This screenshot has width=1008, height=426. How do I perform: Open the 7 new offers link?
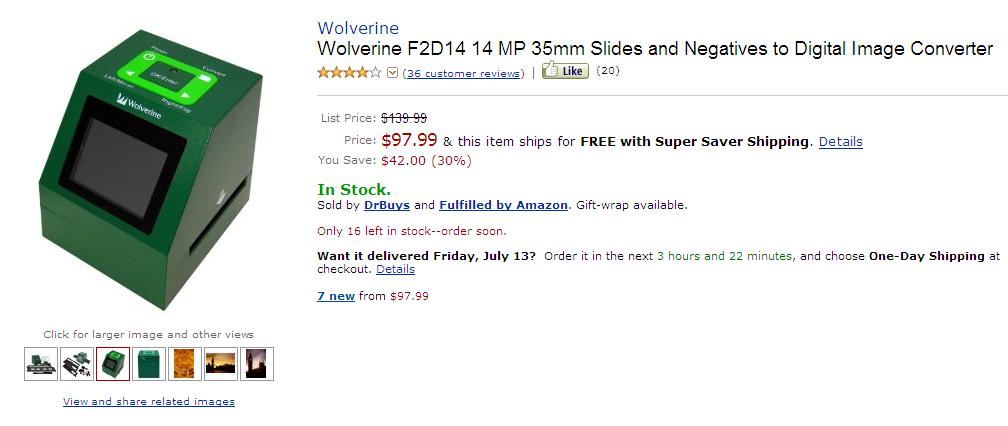pos(336,296)
